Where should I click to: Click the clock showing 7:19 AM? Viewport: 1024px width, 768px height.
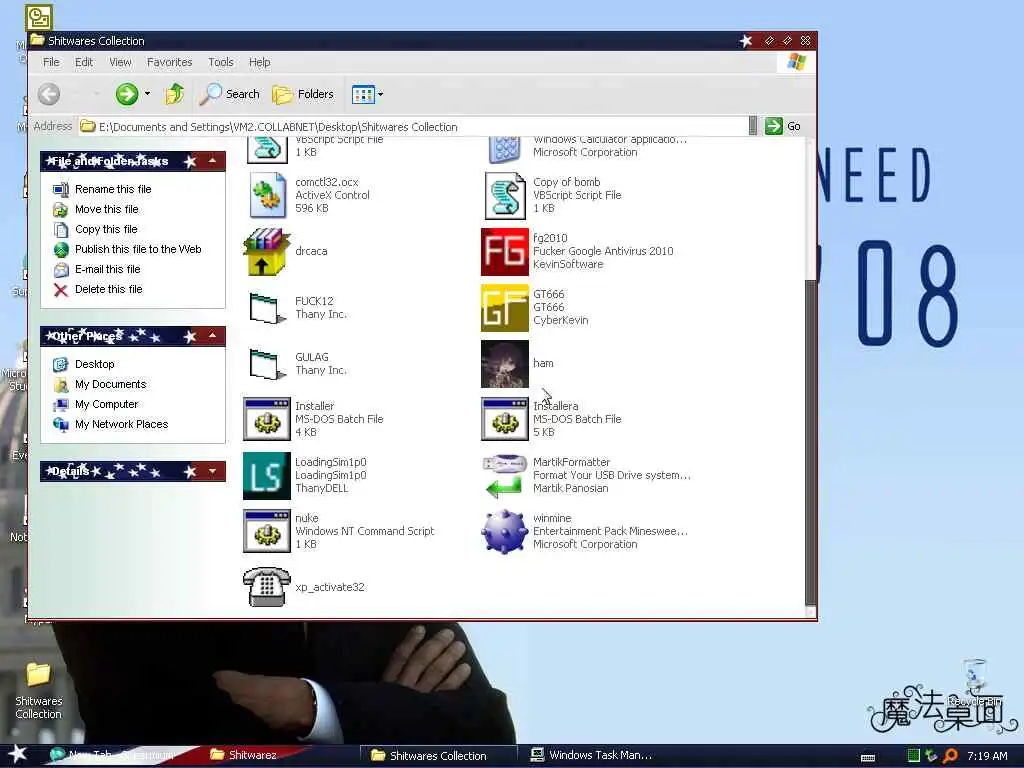click(987, 756)
